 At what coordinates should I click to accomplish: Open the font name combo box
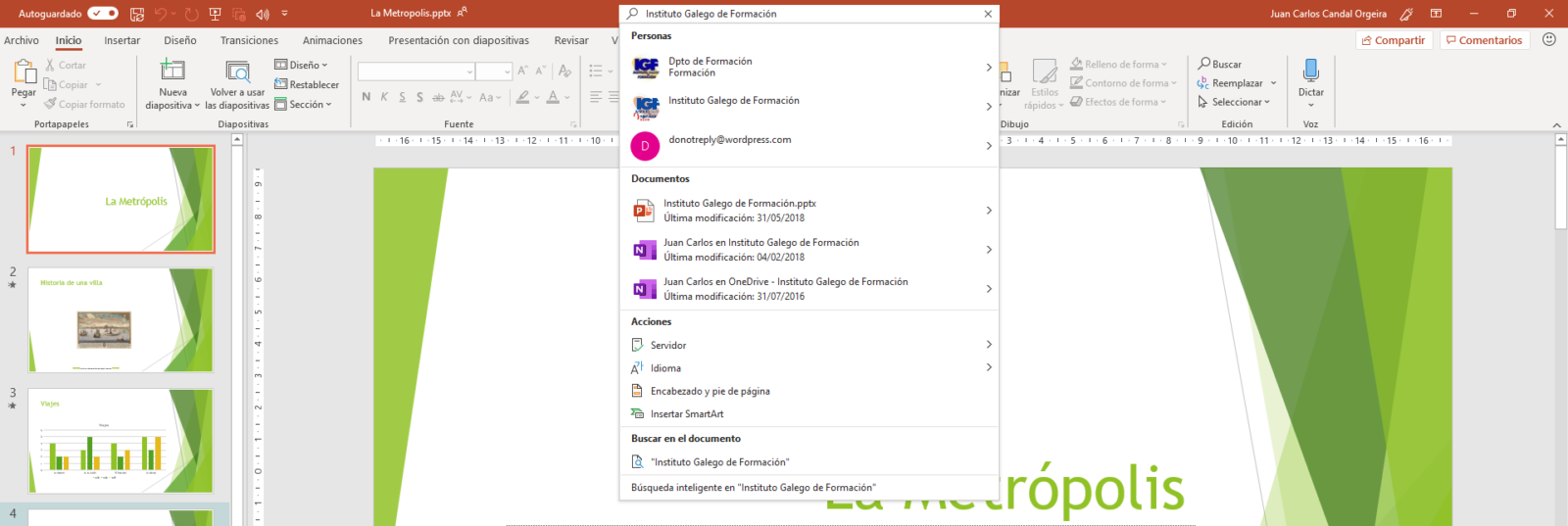pyautogui.click(x=416, y=72)
